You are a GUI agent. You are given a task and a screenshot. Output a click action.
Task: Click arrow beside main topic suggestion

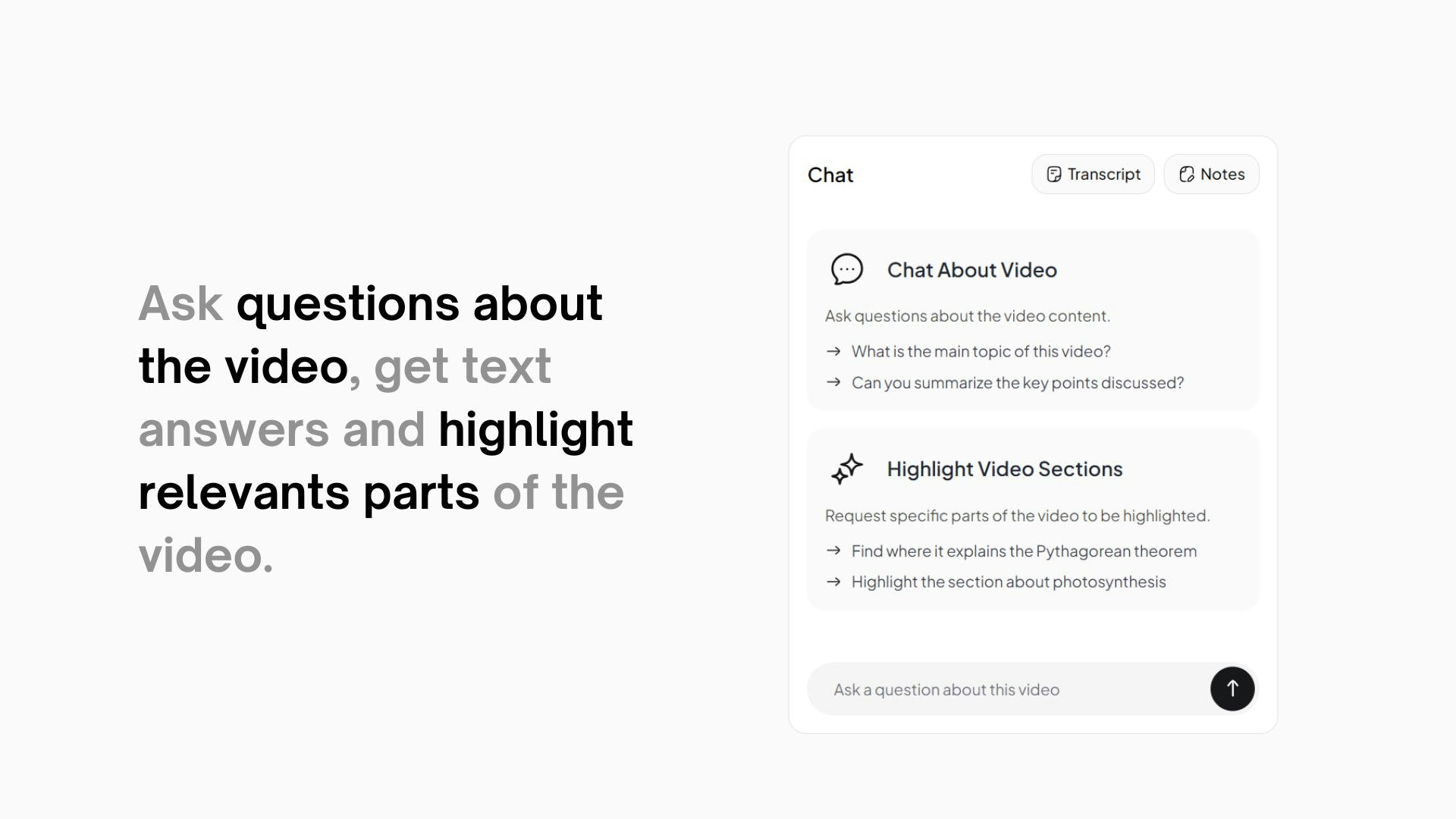click(x=833, y=351)
